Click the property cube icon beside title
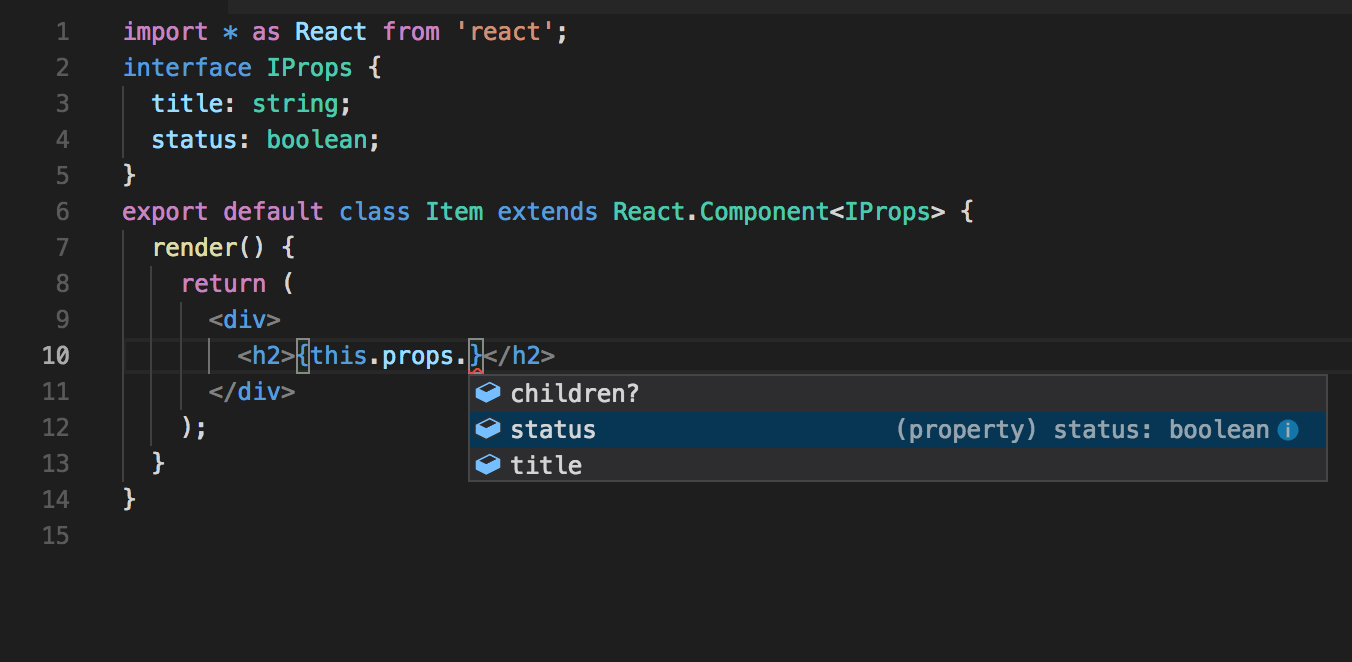This screenshot has height=662, width=1352. (x=488, y=465)
